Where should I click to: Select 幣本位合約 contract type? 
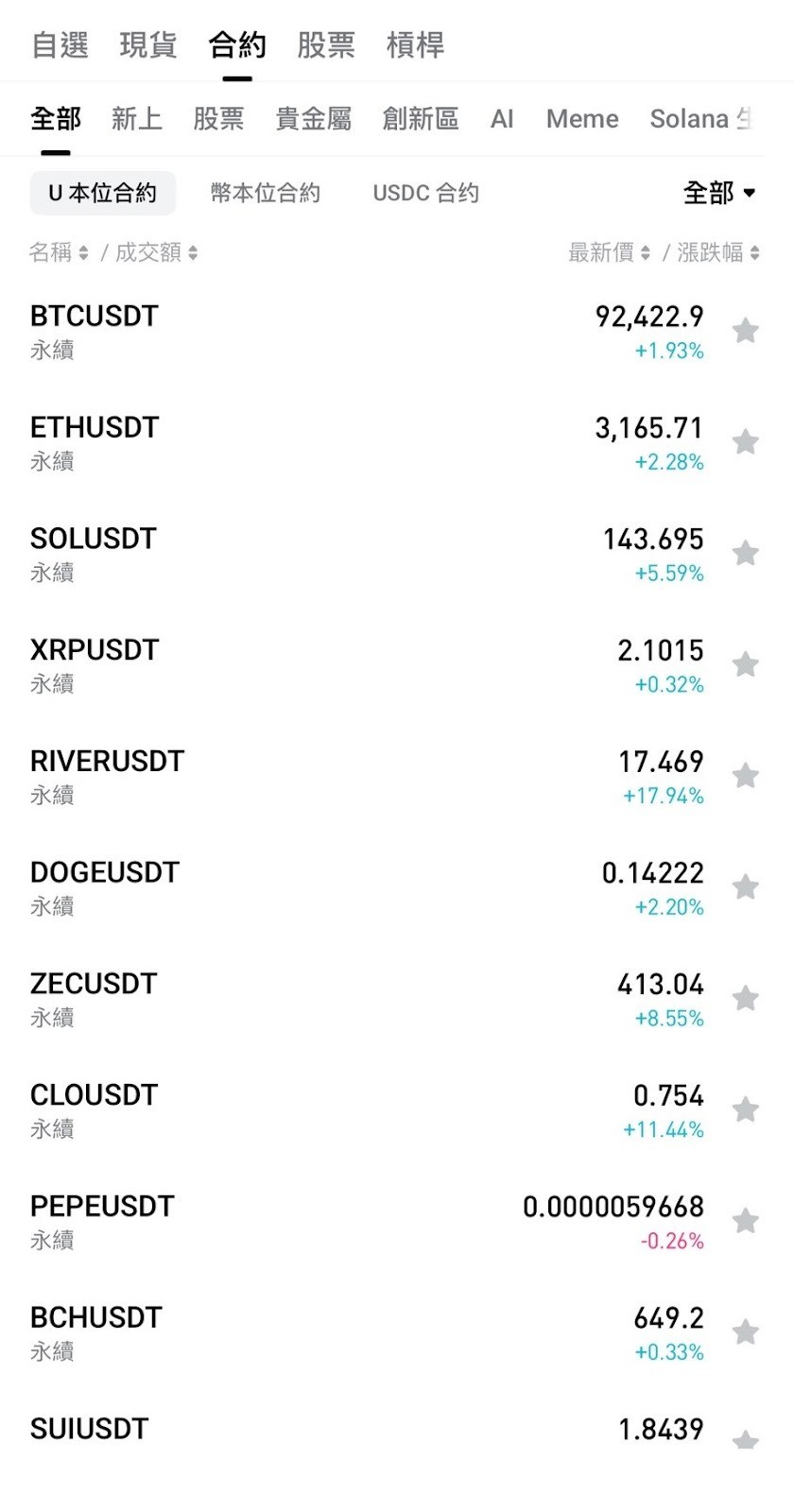266,193
